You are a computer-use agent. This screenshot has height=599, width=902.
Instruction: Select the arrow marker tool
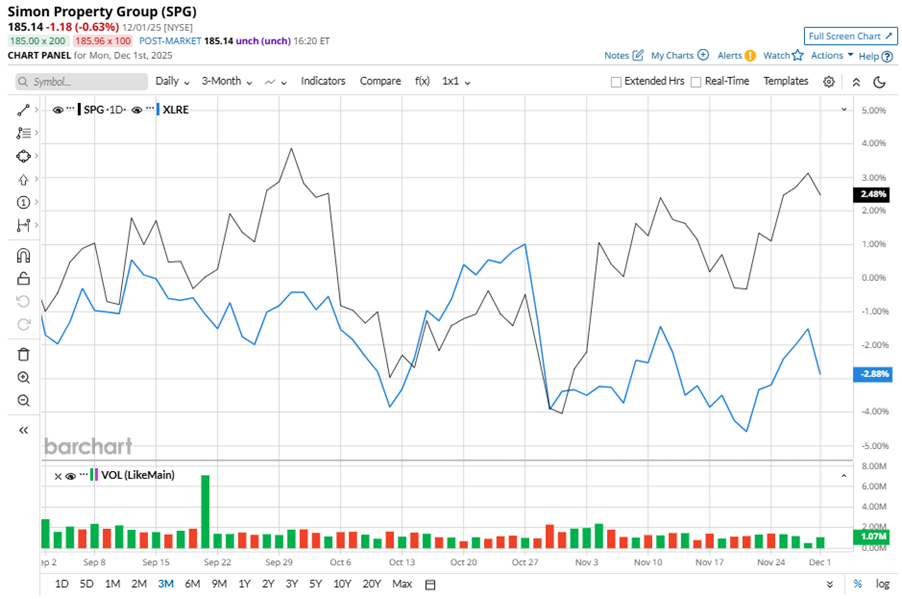(x=23, y=180)
